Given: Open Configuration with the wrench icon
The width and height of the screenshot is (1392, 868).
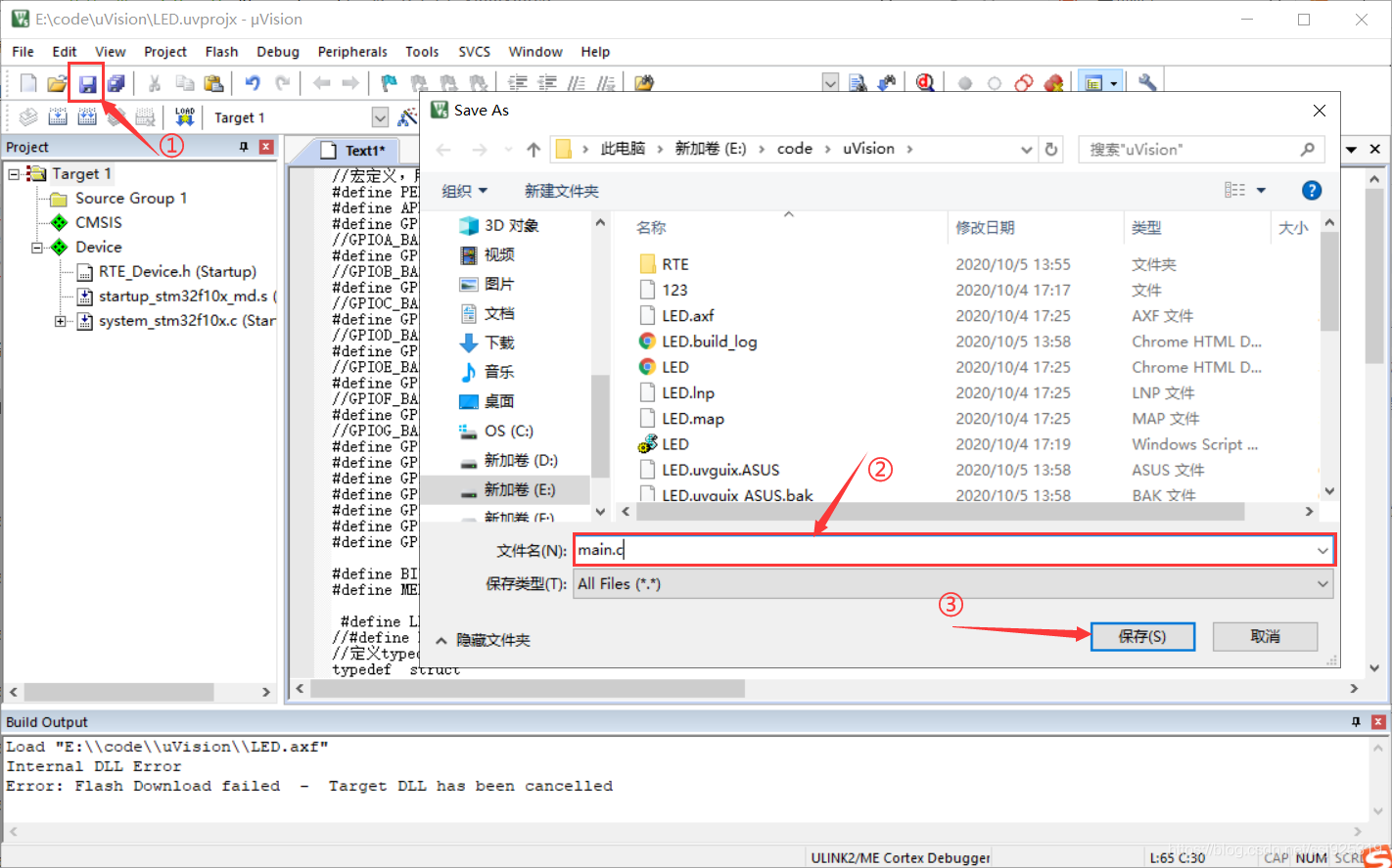Looking at the screenshot, I should 1147,84.
